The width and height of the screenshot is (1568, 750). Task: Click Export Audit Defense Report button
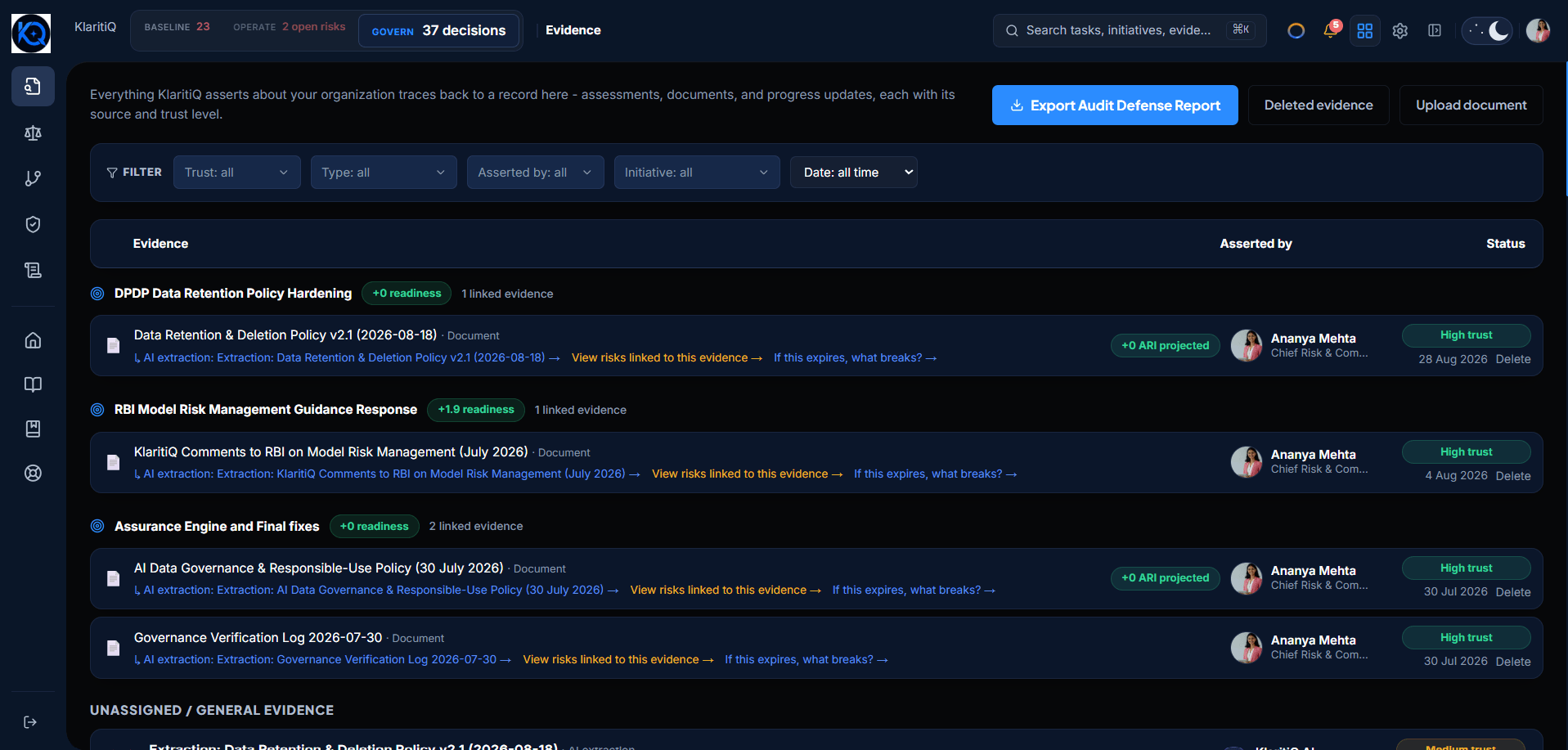[1115, 106]
